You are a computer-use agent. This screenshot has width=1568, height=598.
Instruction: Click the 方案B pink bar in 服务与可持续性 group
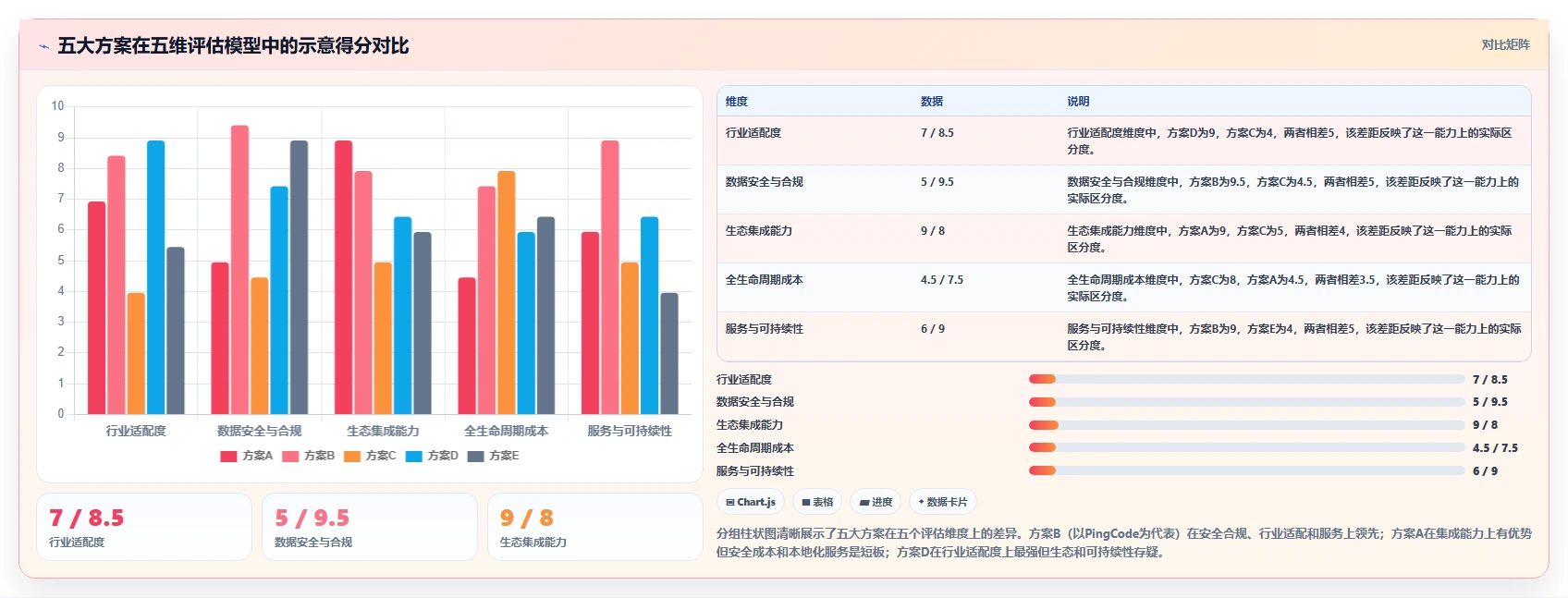(x=609, y=277)
